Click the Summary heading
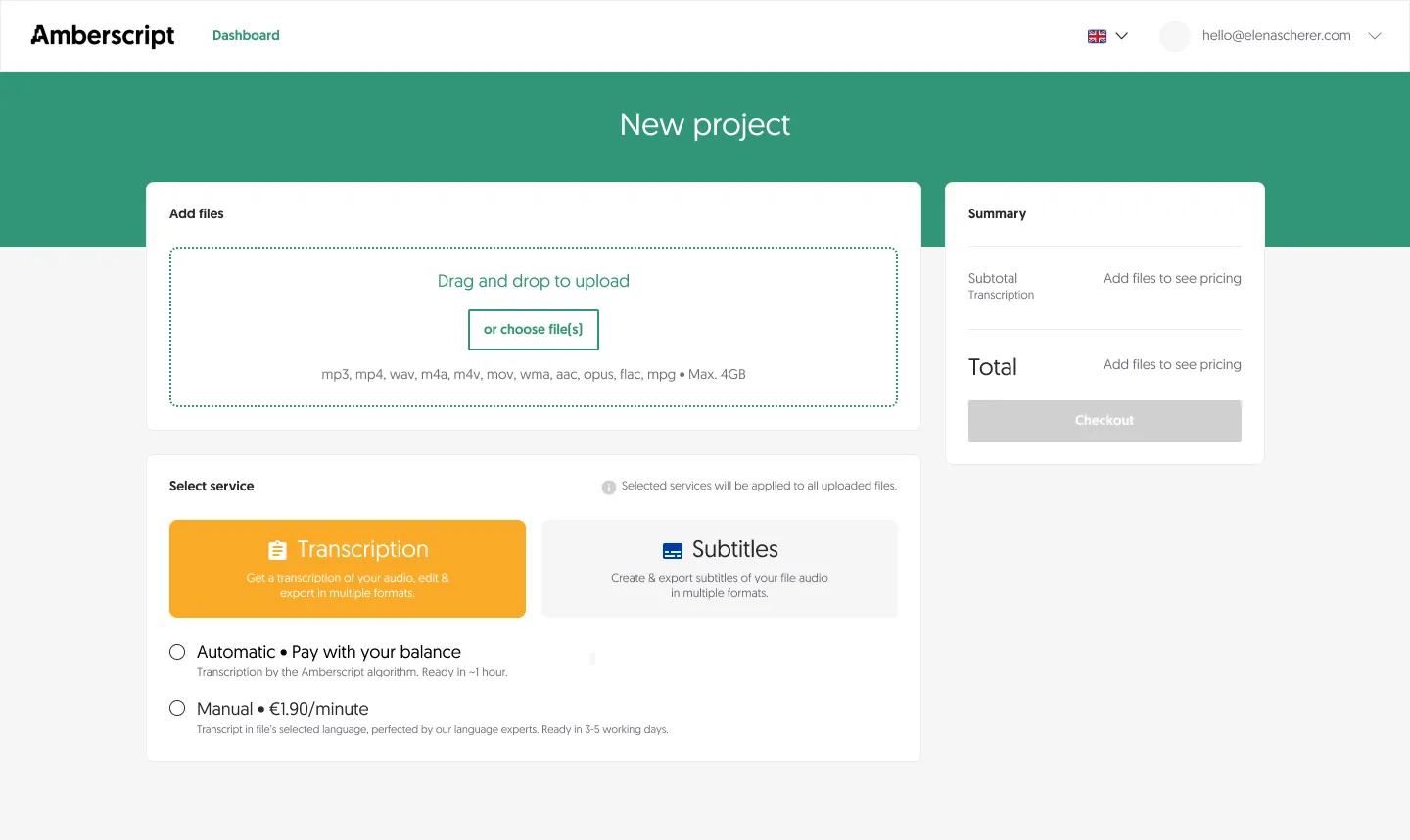Viewport: 1410px width, 840px height. (x=997, y=213)
